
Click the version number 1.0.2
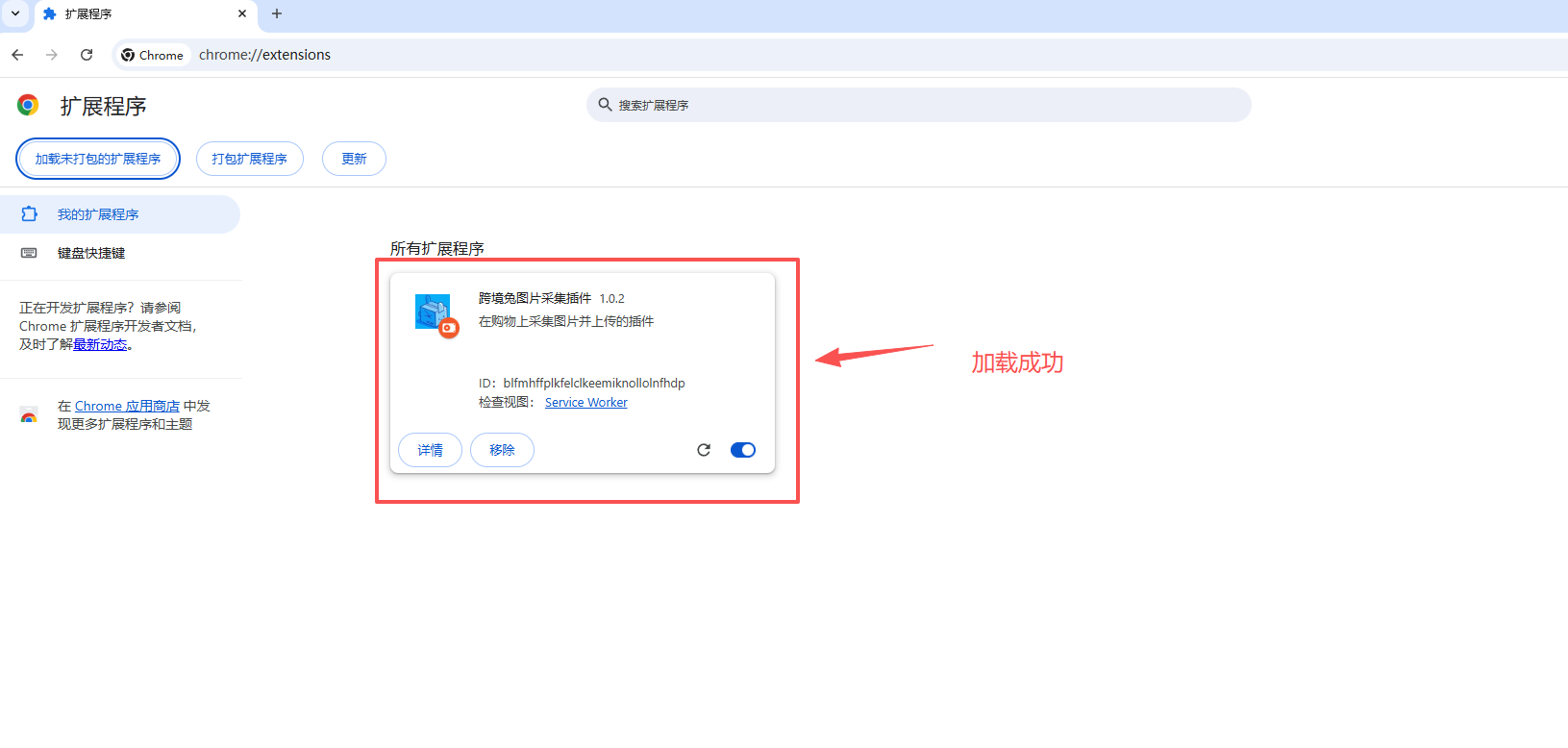(612, 298)
